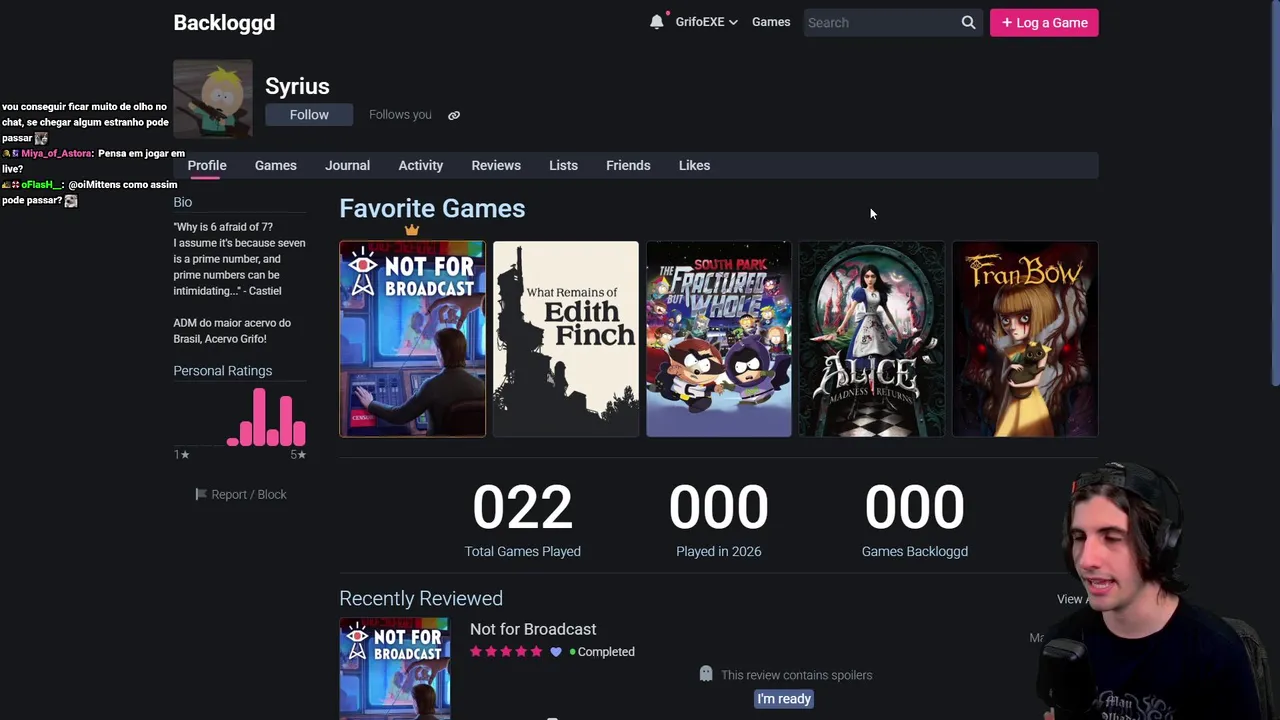Screen dimensions: 1280x720
Task: Open the Games link in top navigation
Action: 771,22
